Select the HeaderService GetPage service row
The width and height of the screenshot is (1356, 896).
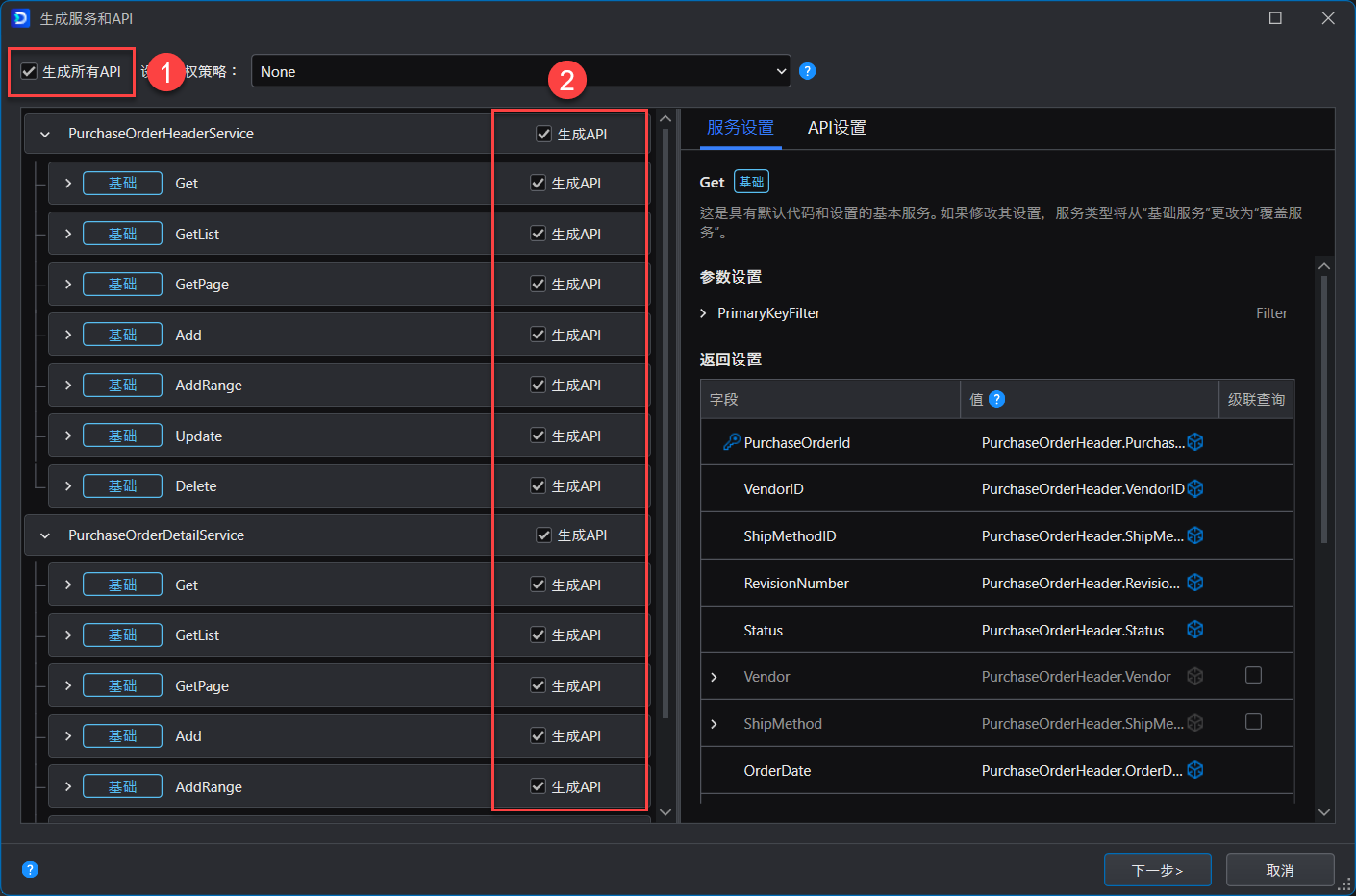point(348,285)
